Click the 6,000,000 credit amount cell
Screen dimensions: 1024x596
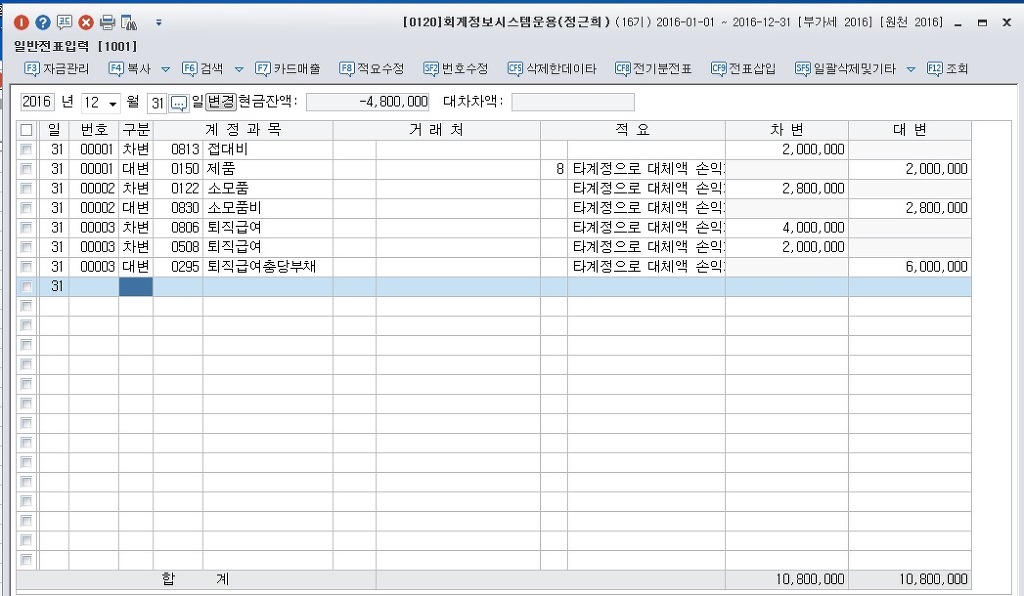pos(910,267)
